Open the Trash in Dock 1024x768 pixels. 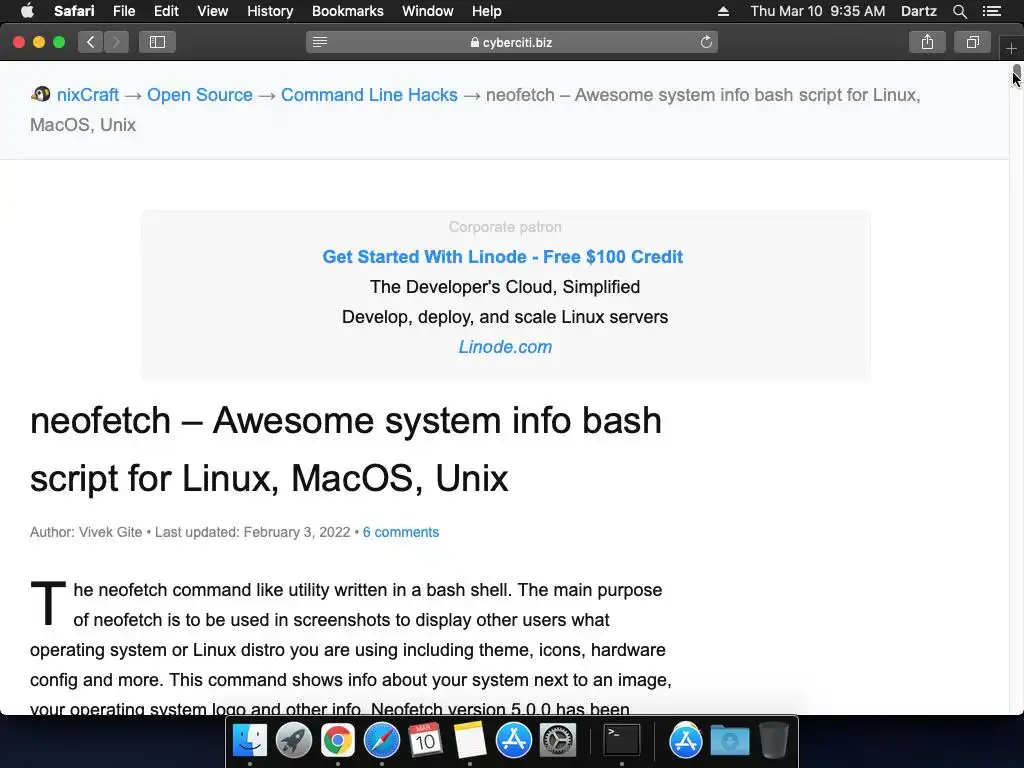point(774,741)
